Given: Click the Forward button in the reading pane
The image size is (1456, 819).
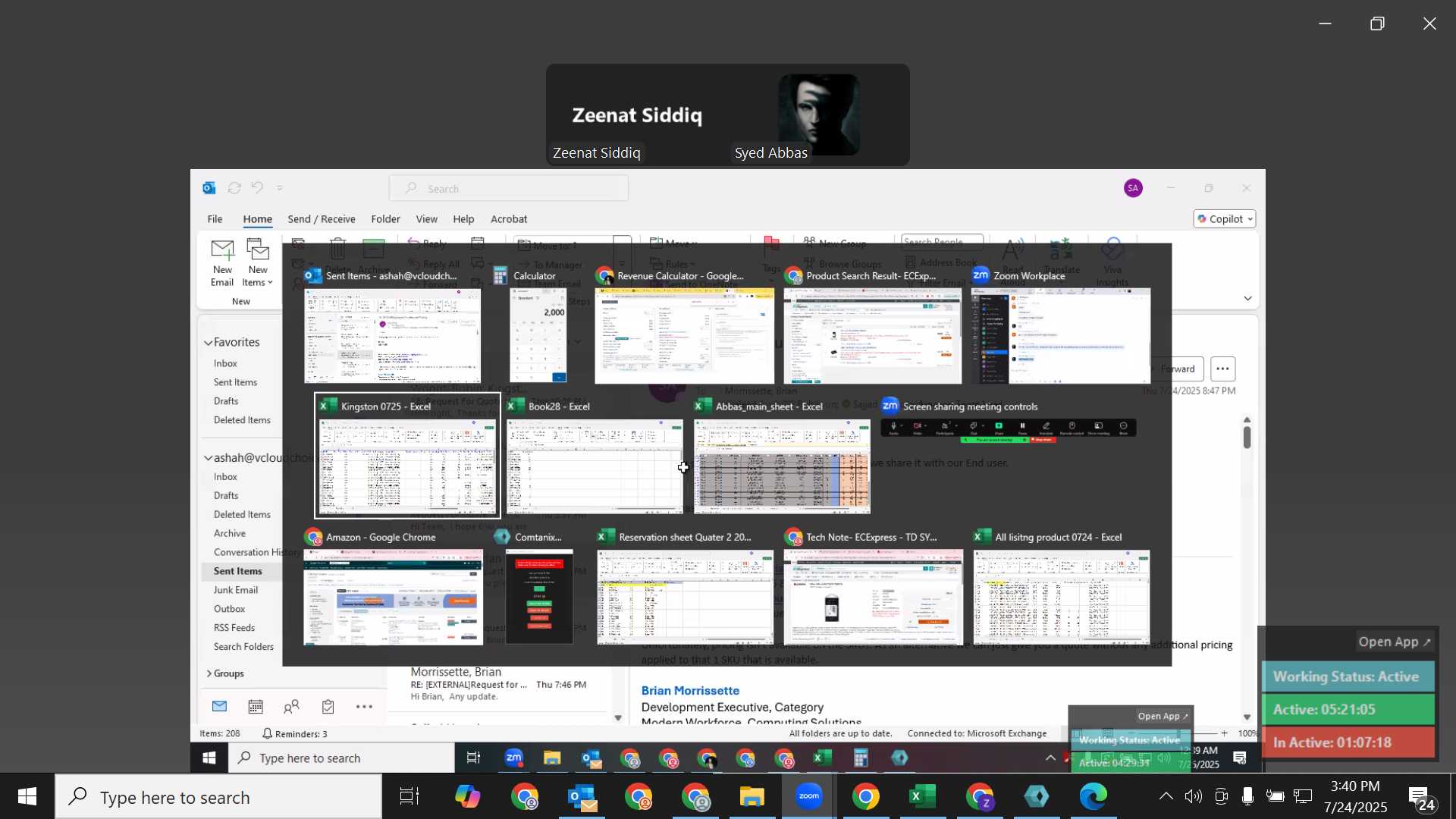Looking at the screenshot, I should click(x=1177, y=369).
